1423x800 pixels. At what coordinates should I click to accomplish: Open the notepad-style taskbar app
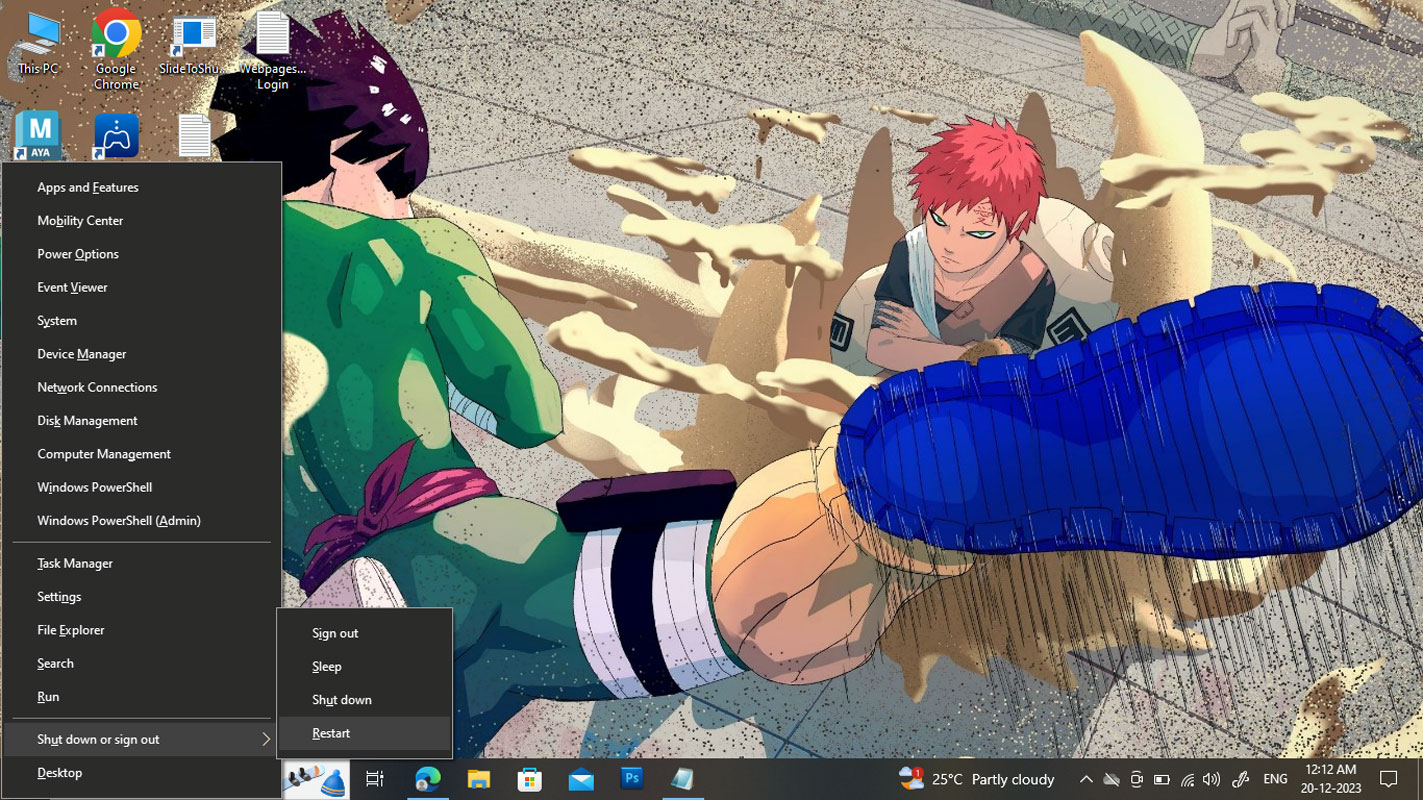pyautogui.click(x=683, y=779)
